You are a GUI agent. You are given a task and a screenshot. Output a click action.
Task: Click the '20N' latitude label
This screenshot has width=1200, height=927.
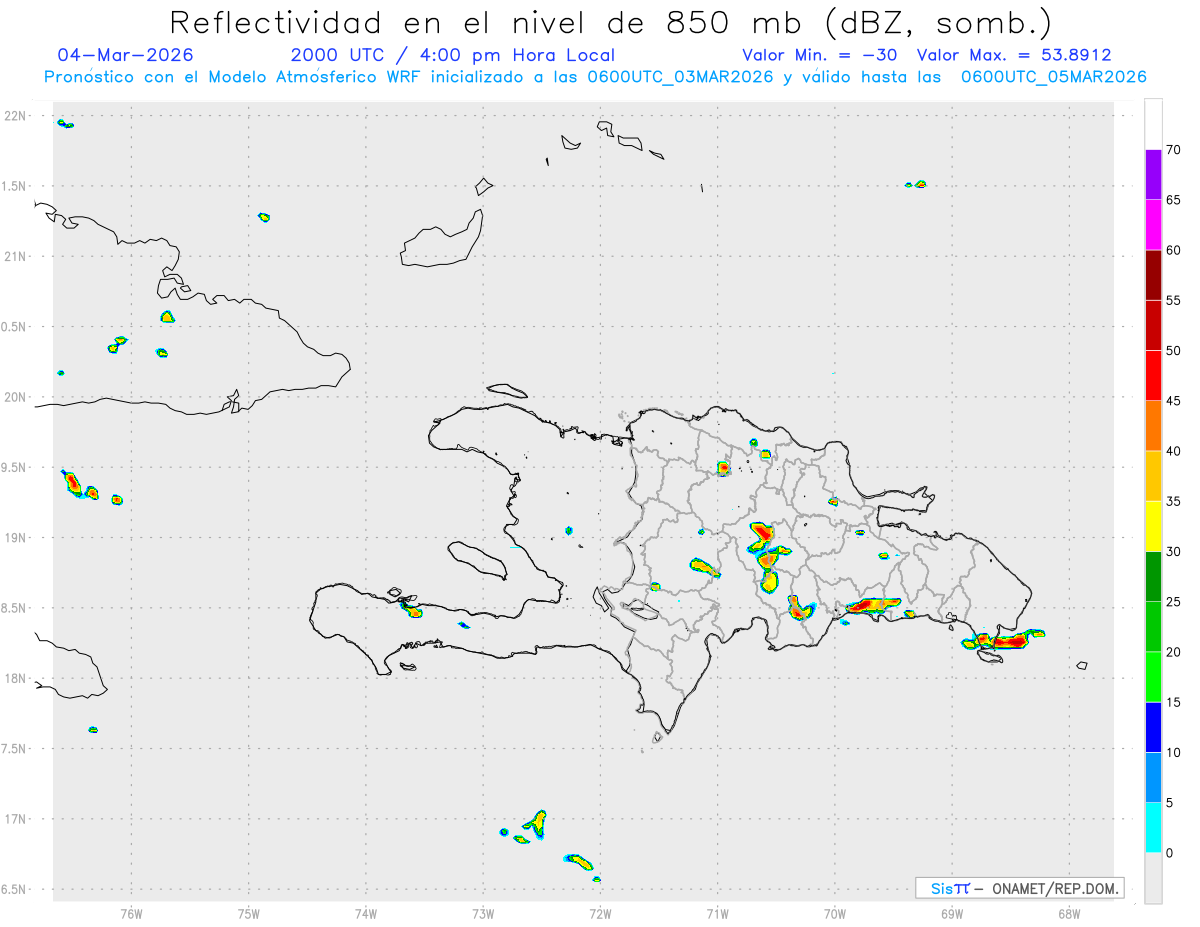[15, 397]
